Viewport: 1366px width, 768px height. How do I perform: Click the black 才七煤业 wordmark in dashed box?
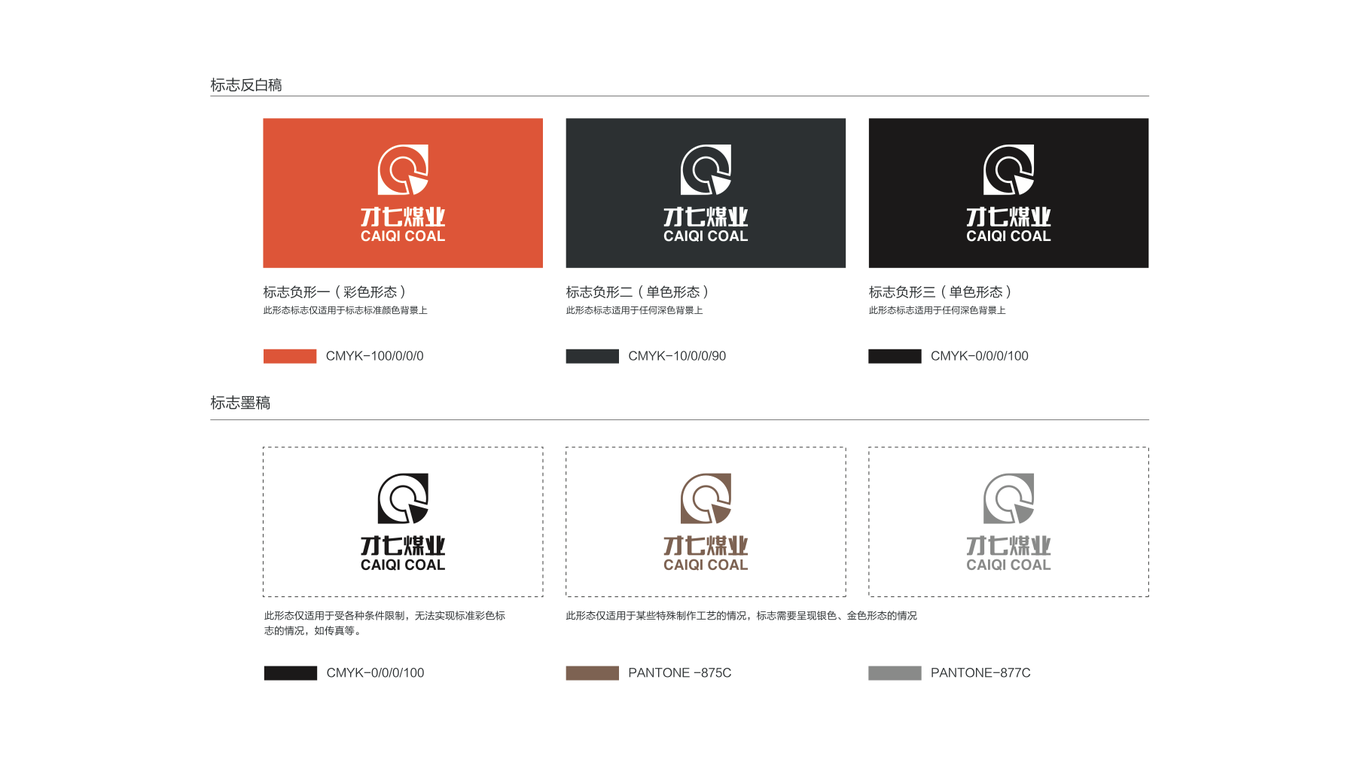[403, 545]
